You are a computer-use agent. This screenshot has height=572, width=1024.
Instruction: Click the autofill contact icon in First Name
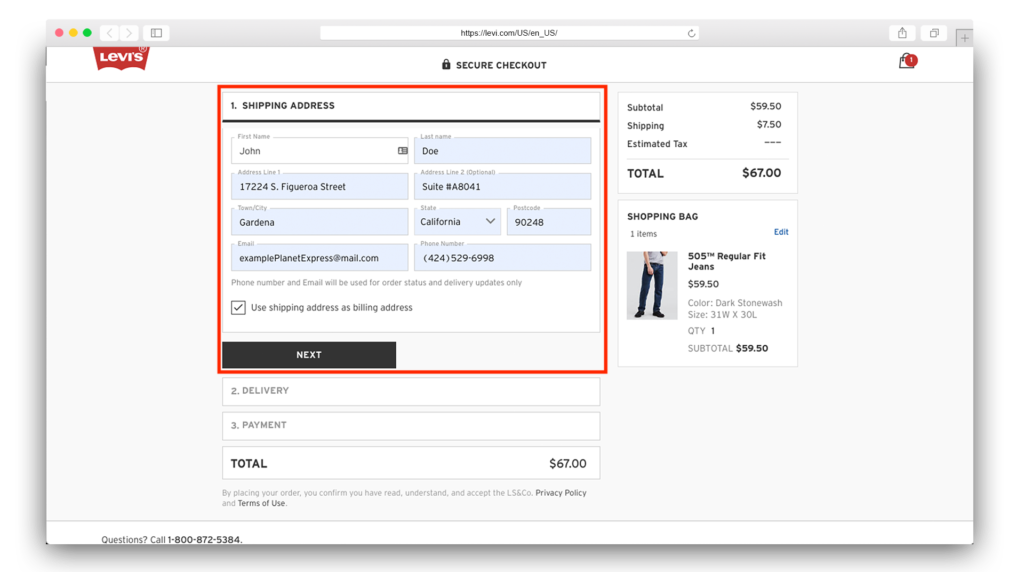(402, 151)
